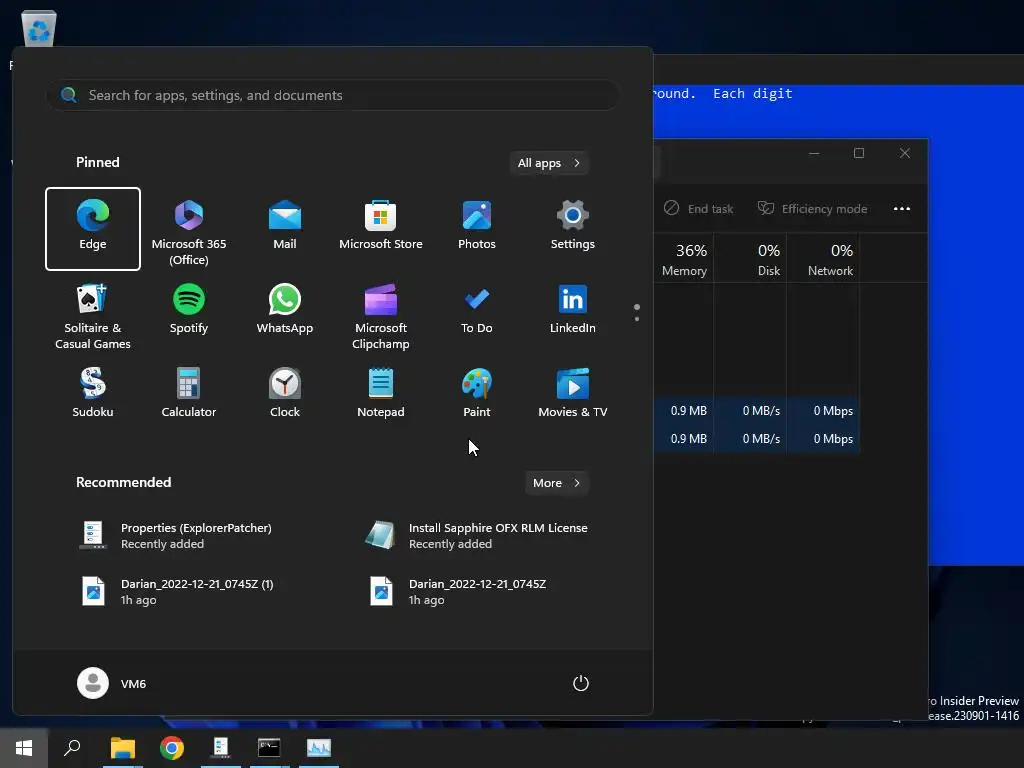Open taskbar Search magnifier
Viewport: 1024px width, 768px height.
tap(72, 748)
